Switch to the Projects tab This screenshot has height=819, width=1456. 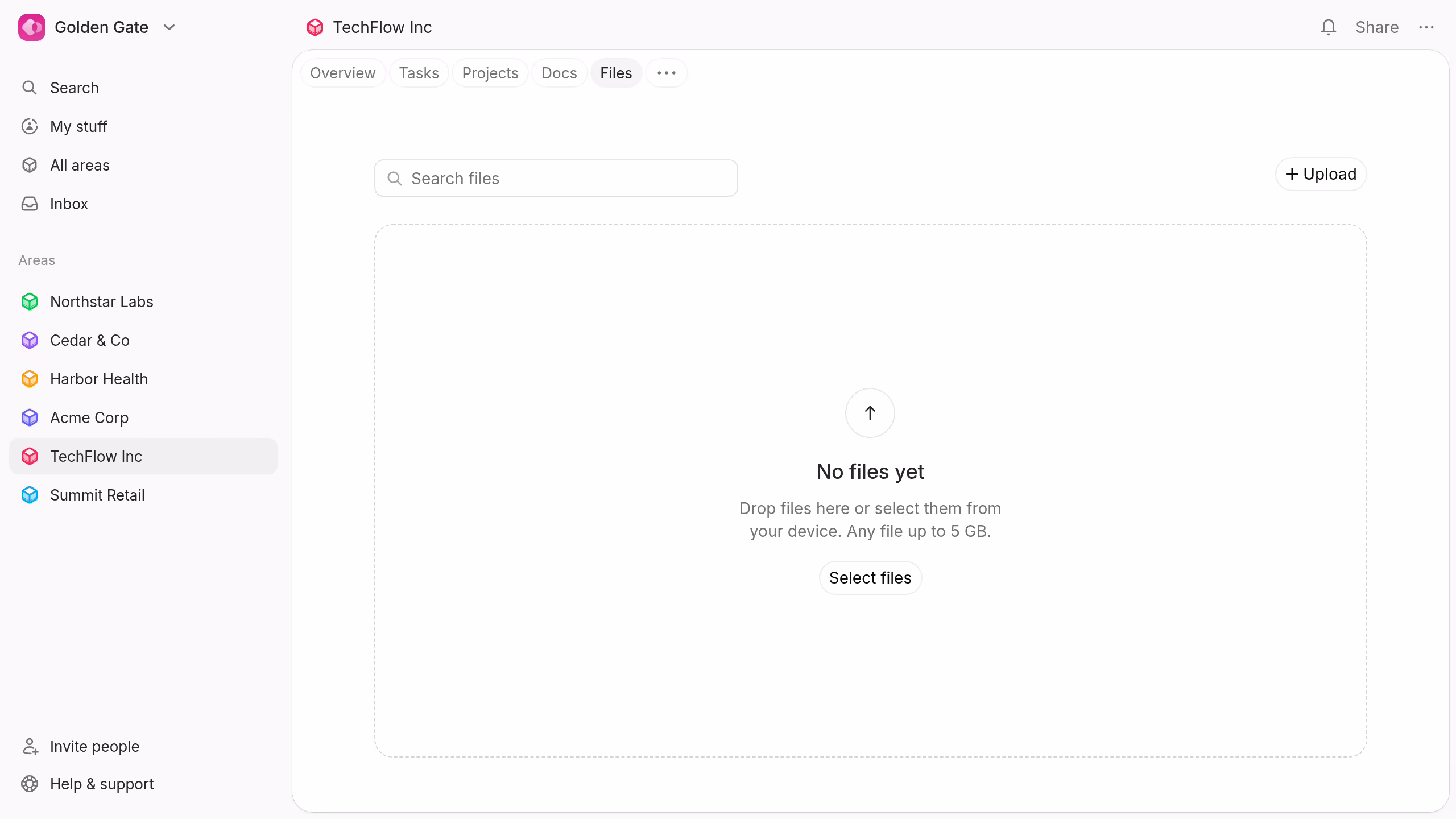(x=490, y=73)
